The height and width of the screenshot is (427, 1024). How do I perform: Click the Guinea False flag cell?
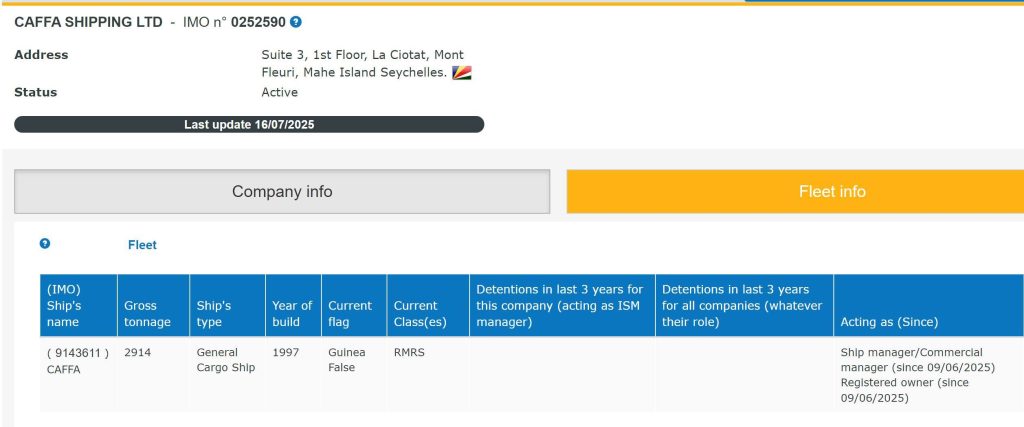(x=347, y=360)
